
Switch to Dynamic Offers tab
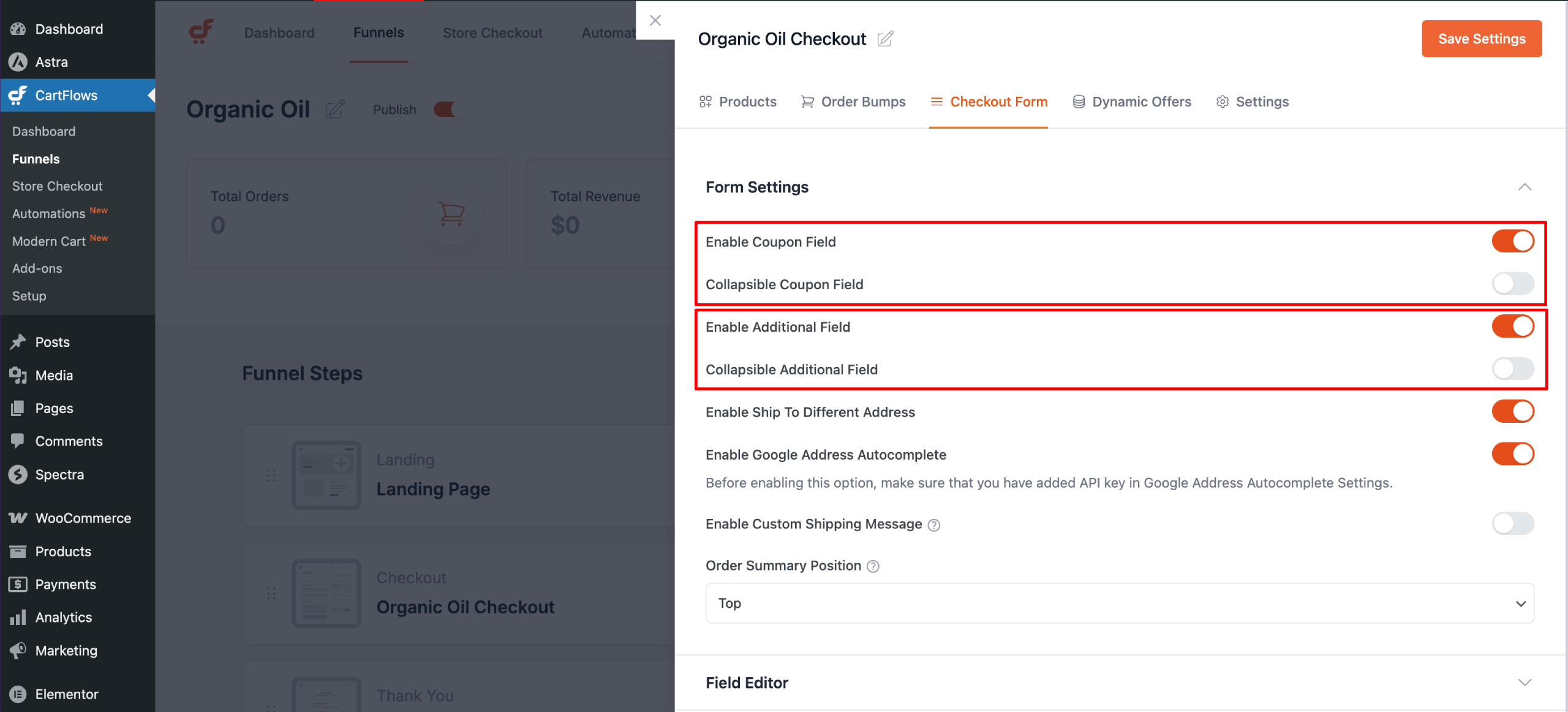click(1132, 102)
